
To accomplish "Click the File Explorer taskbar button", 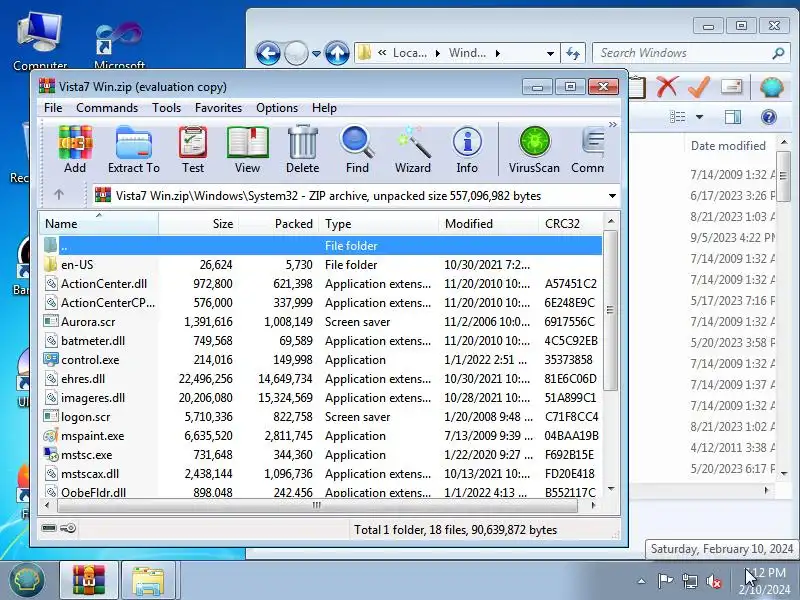I will [147, 580].
